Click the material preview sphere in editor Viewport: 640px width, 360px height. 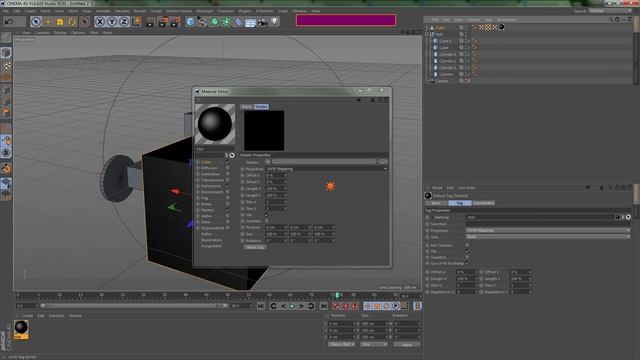[215, 124]
